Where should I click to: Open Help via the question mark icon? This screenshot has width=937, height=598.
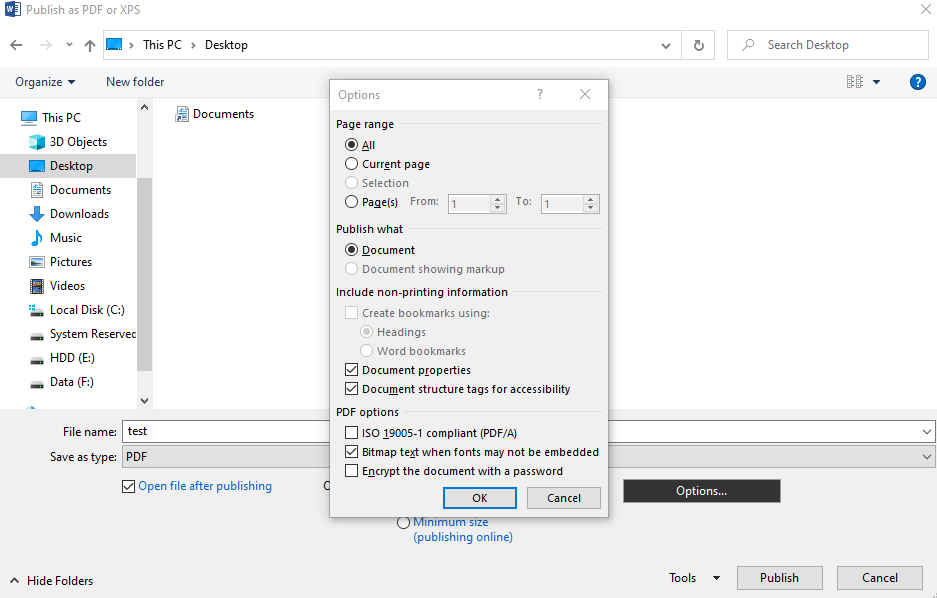pyautogui.click(x=917, y=81)
